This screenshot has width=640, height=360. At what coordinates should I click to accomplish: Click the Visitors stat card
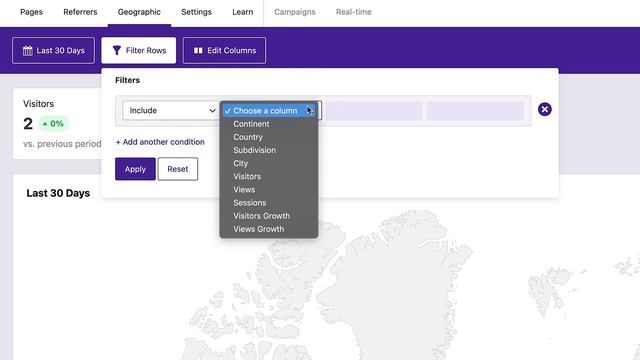[x=57, y=123]
